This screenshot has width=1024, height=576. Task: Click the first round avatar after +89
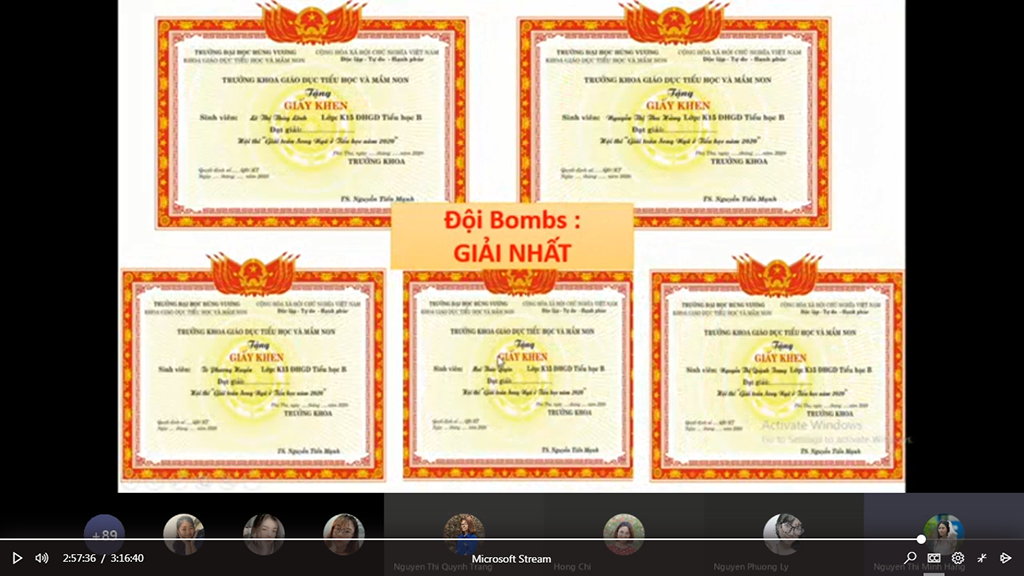pyautogui.click(x=184, y=534)
